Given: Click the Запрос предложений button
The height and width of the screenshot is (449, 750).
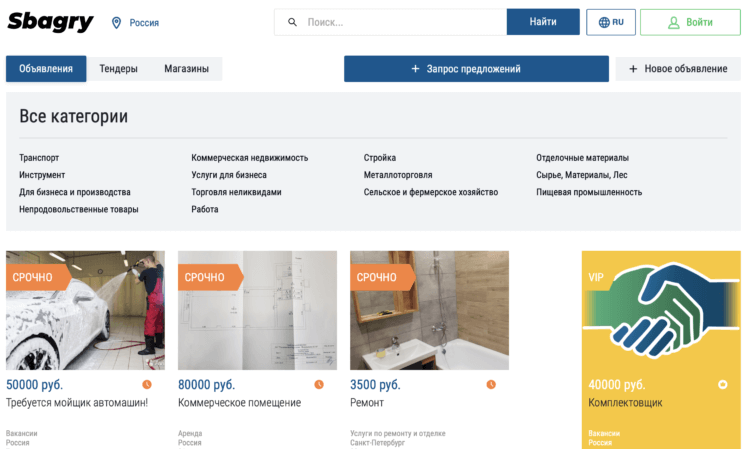Looking at the screenshot, I should 476,69.
